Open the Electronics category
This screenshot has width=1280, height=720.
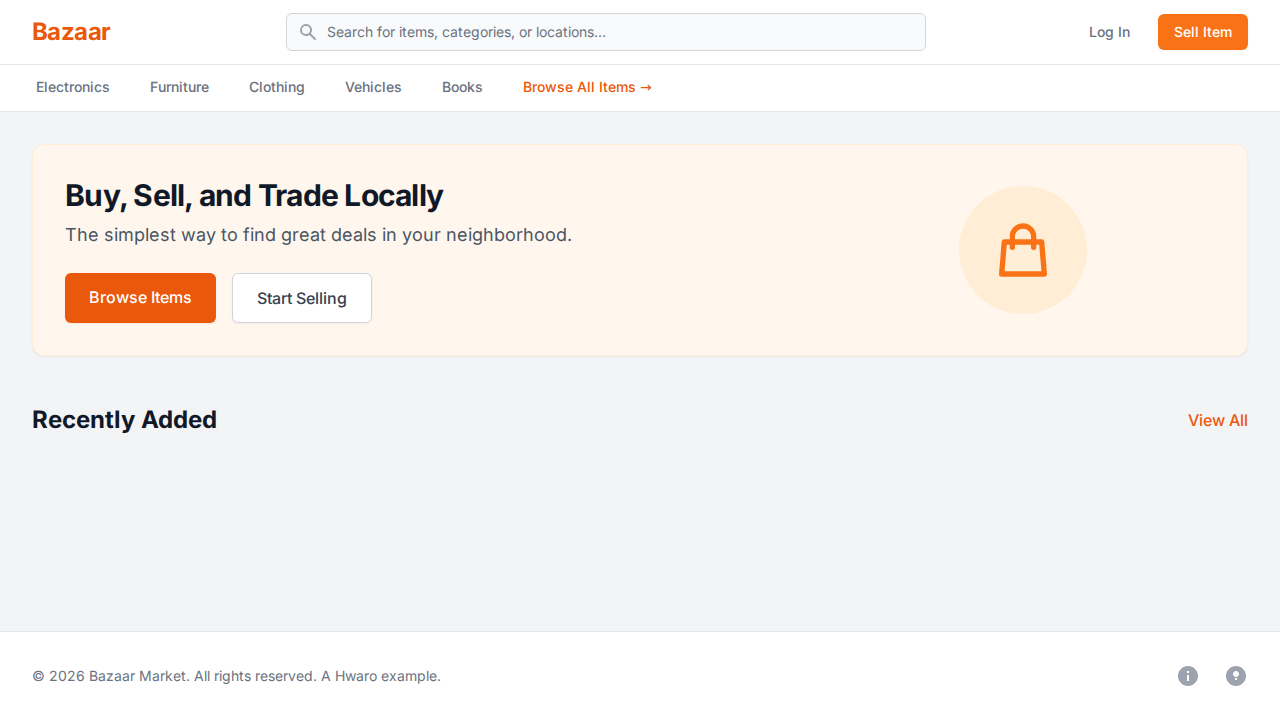coord(73,88)
